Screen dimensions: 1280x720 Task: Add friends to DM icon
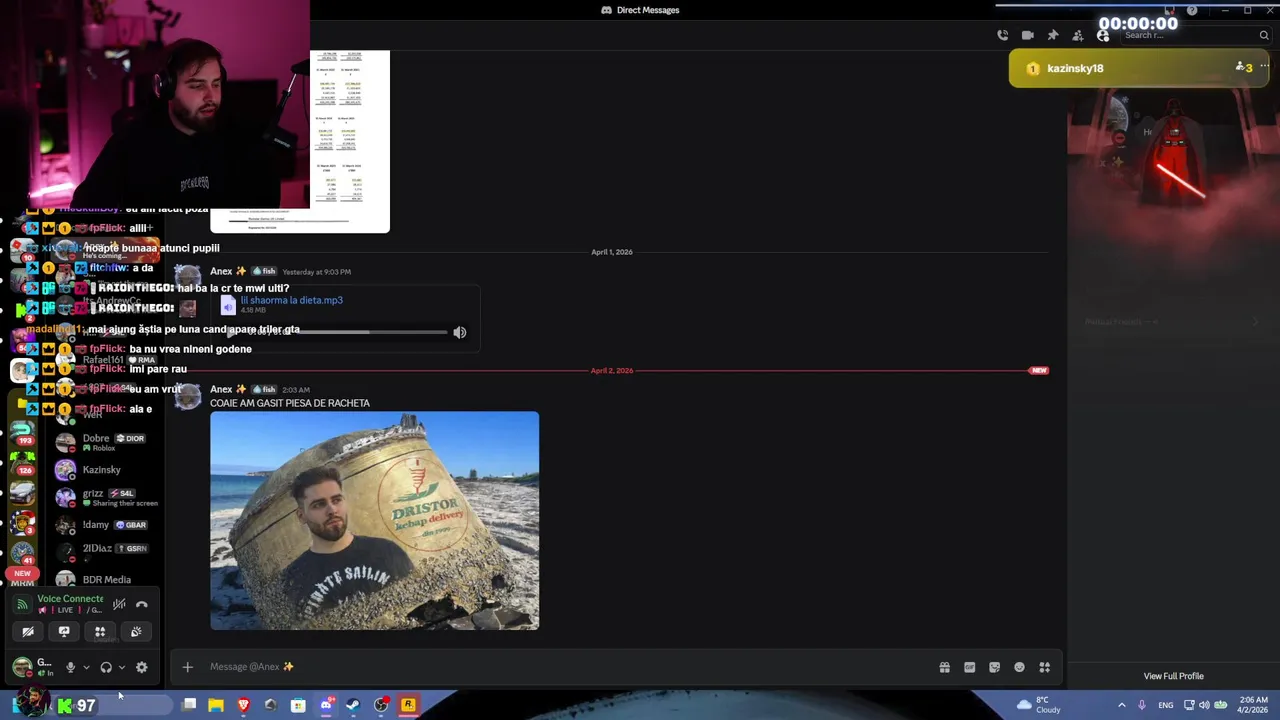(x=1077, y=35)
